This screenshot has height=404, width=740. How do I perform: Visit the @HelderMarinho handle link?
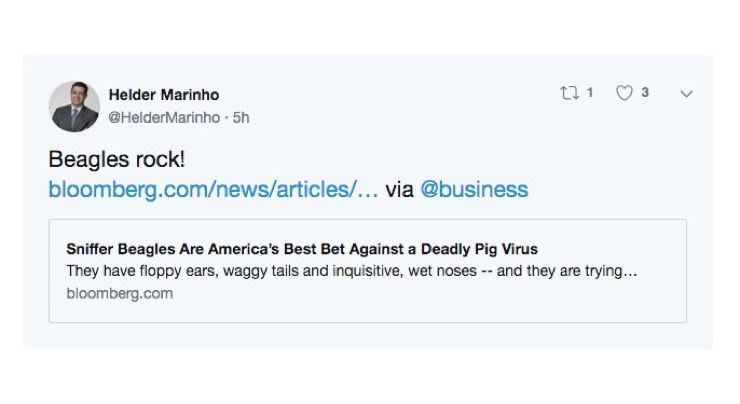point(166,117)
